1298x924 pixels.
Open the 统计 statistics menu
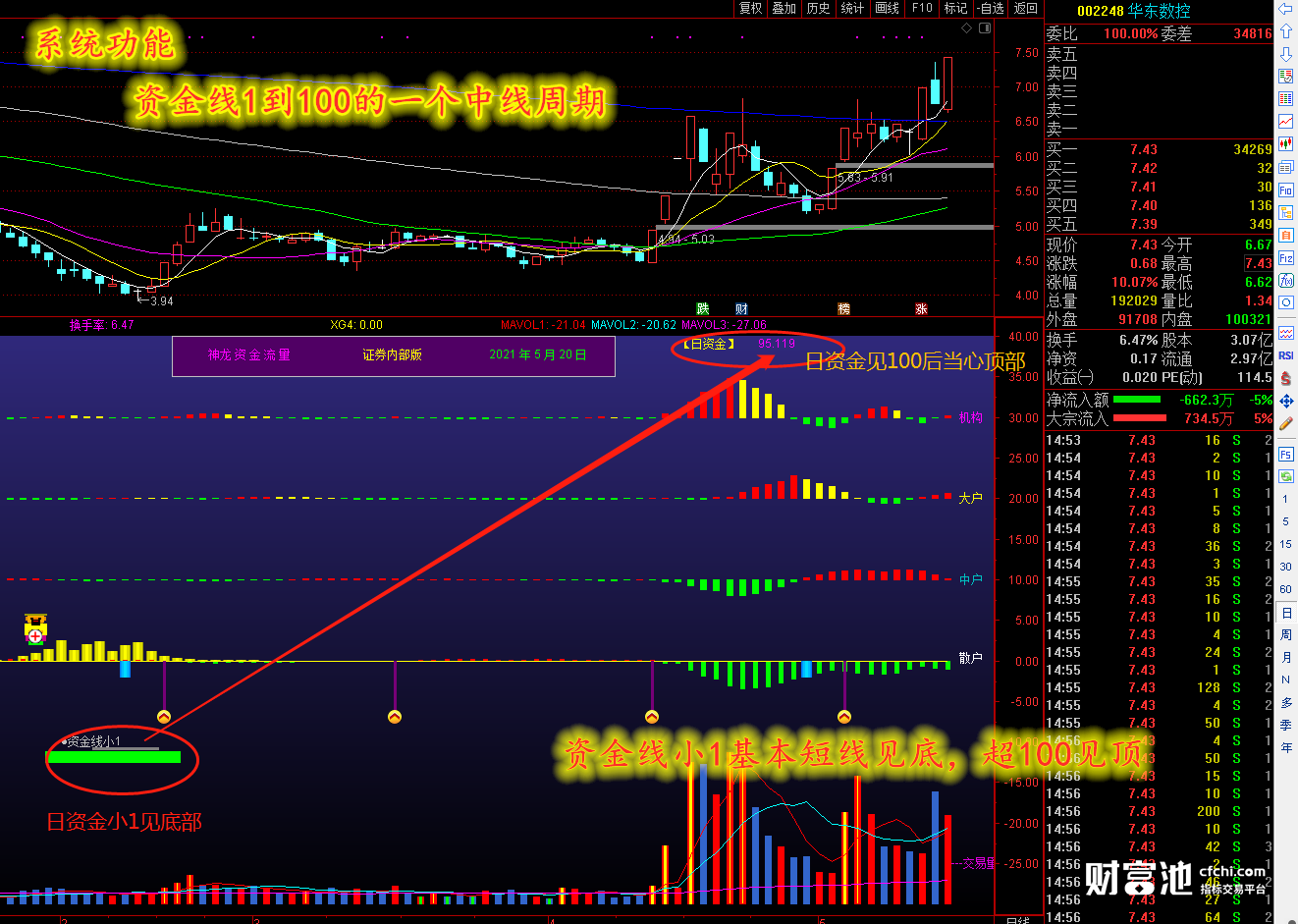click(x=852, y=8)
